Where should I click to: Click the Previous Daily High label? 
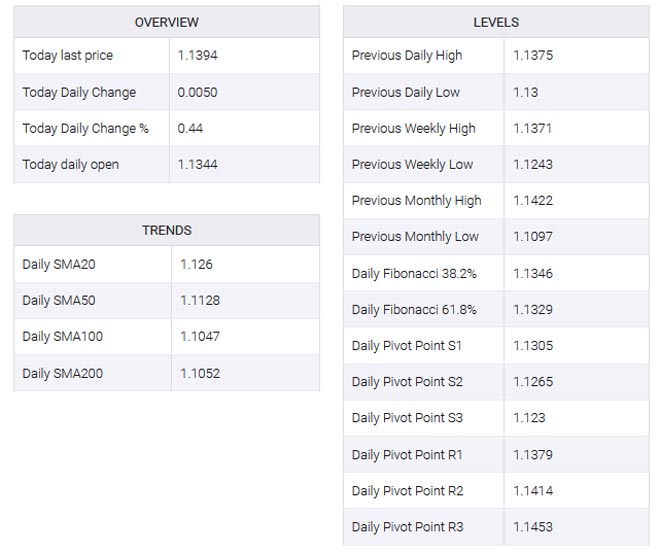click(407, 56)
